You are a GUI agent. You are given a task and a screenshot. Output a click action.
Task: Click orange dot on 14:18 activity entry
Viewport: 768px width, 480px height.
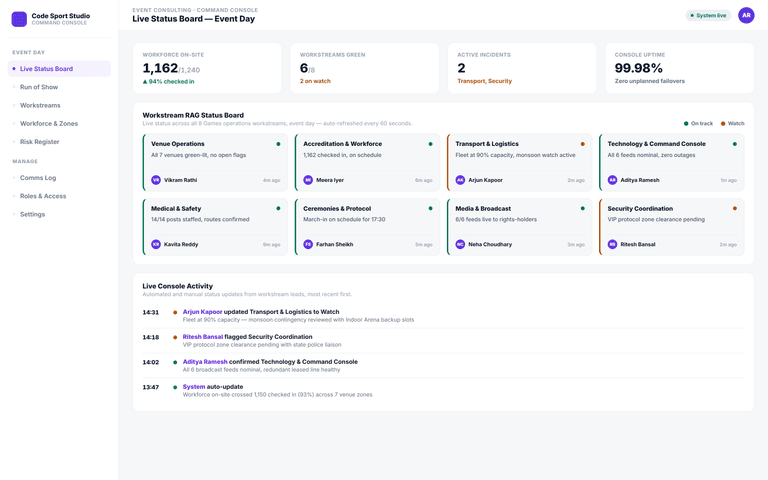coord(175,337)
